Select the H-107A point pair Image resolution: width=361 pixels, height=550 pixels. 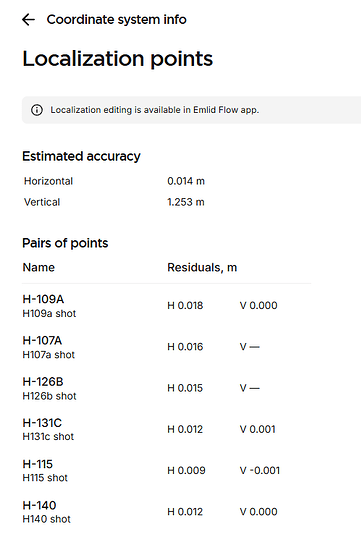[166, 347]
